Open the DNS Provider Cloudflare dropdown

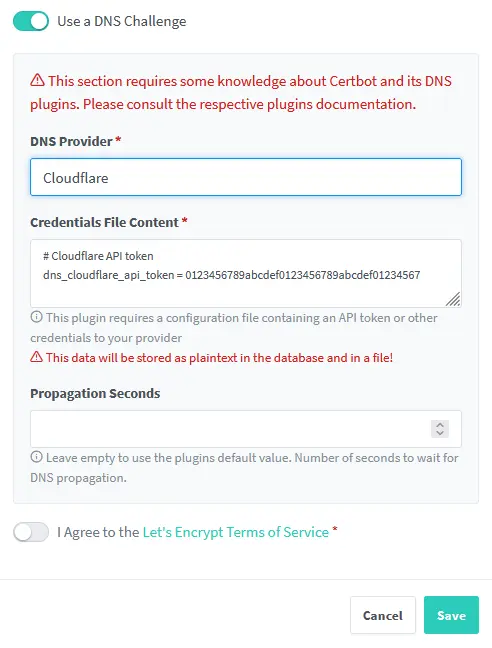pos(246,177)
